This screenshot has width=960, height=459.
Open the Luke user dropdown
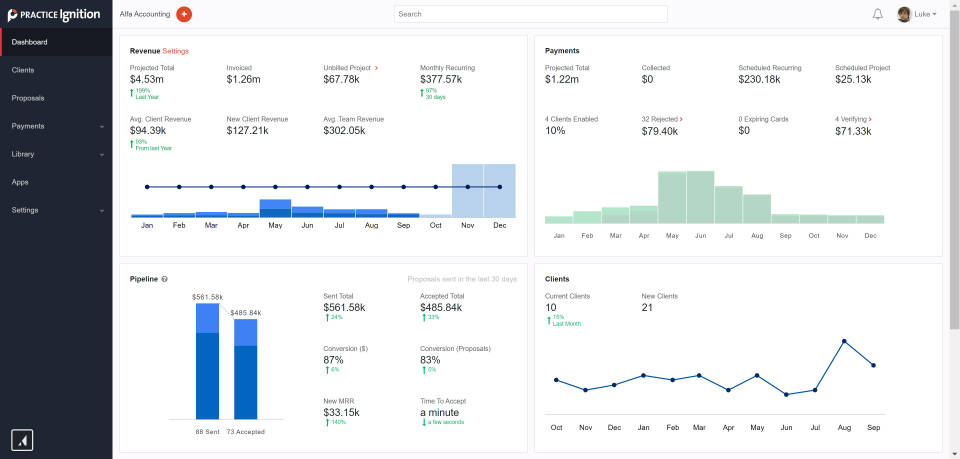point(925,14)
